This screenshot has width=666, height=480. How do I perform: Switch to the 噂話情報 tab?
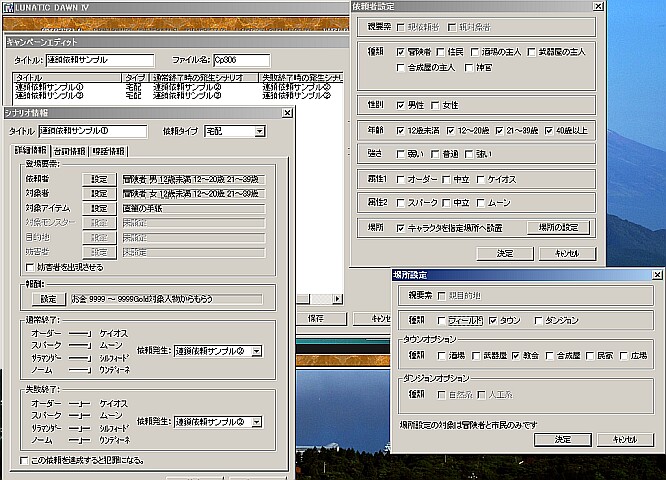coord(106,151)
